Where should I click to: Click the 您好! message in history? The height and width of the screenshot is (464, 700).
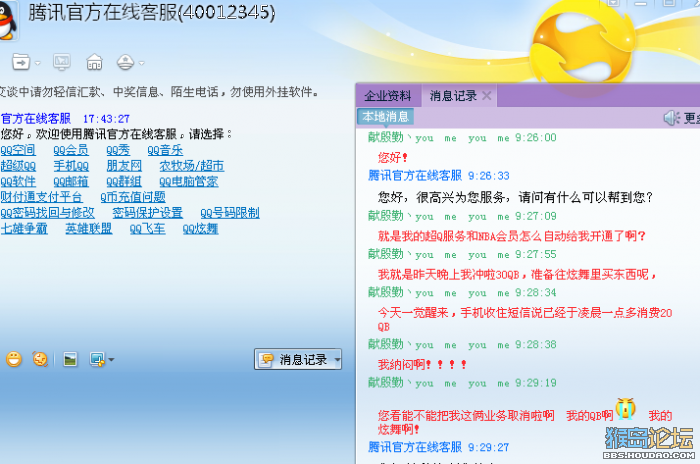tap(393, 158)
